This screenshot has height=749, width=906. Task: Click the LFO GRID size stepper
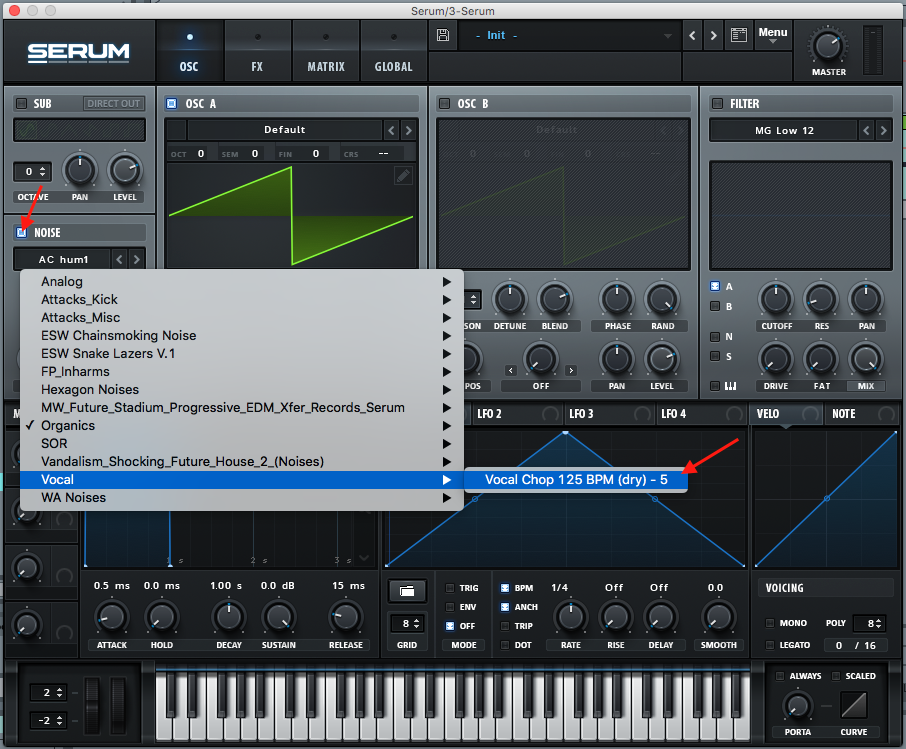click(x=407, y=624)
